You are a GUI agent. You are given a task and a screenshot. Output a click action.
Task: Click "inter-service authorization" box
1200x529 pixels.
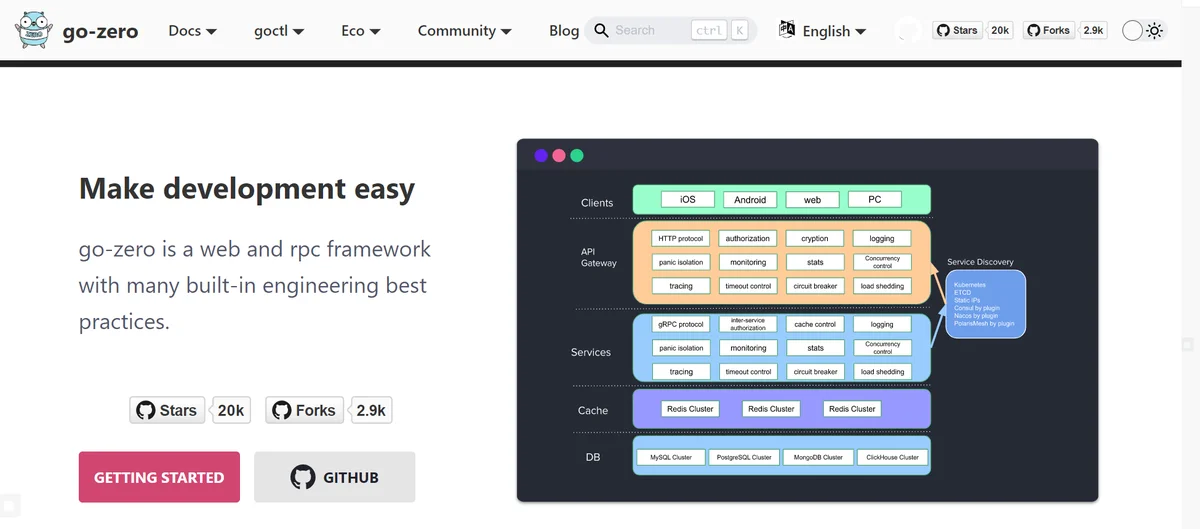748,324
